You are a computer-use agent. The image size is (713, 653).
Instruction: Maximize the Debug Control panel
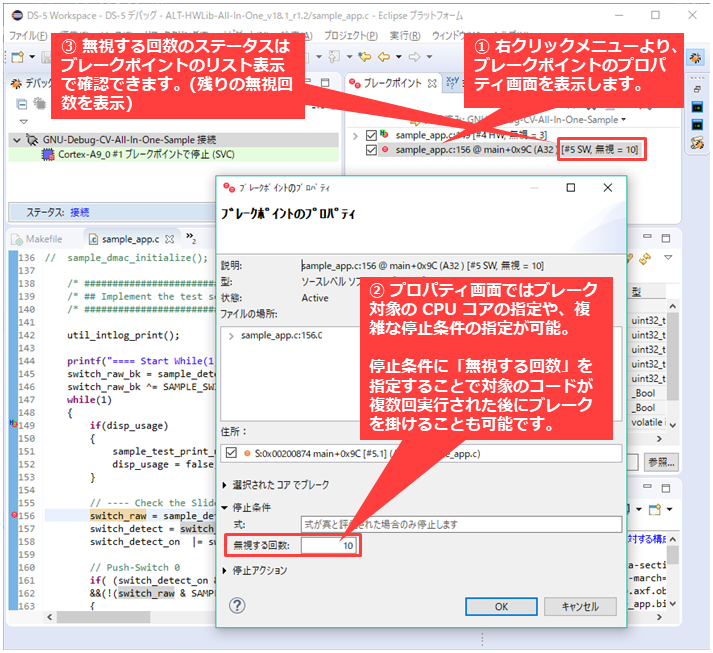pos(325,83)
